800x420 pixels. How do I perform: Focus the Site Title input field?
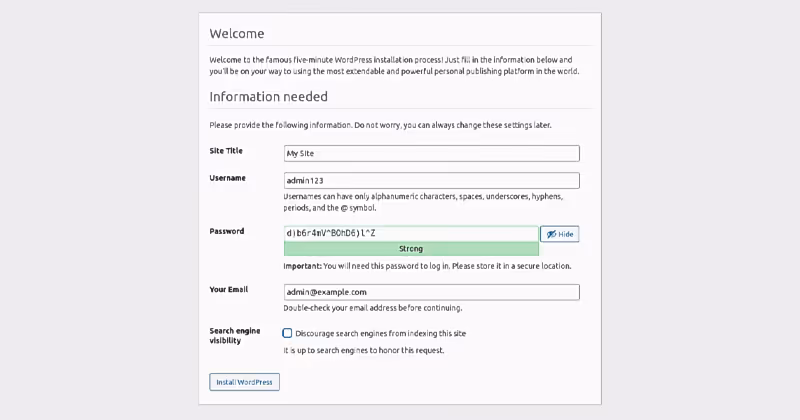pos(431,154)
